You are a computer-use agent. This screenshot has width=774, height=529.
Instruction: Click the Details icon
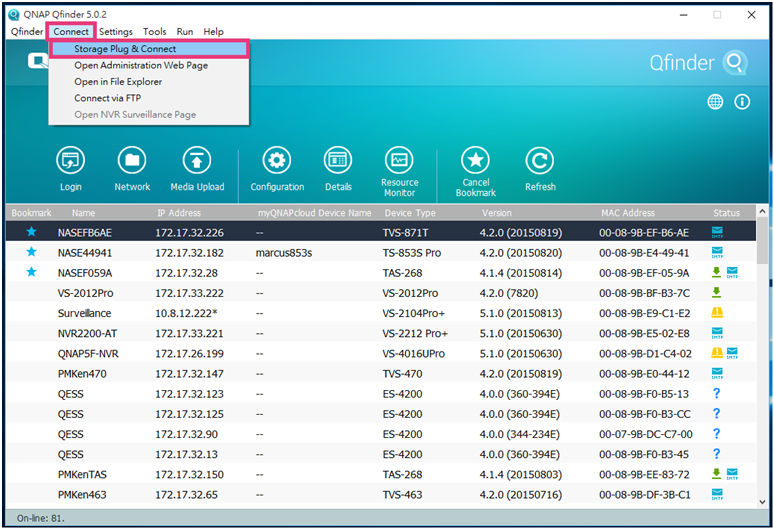coord(338,161)
